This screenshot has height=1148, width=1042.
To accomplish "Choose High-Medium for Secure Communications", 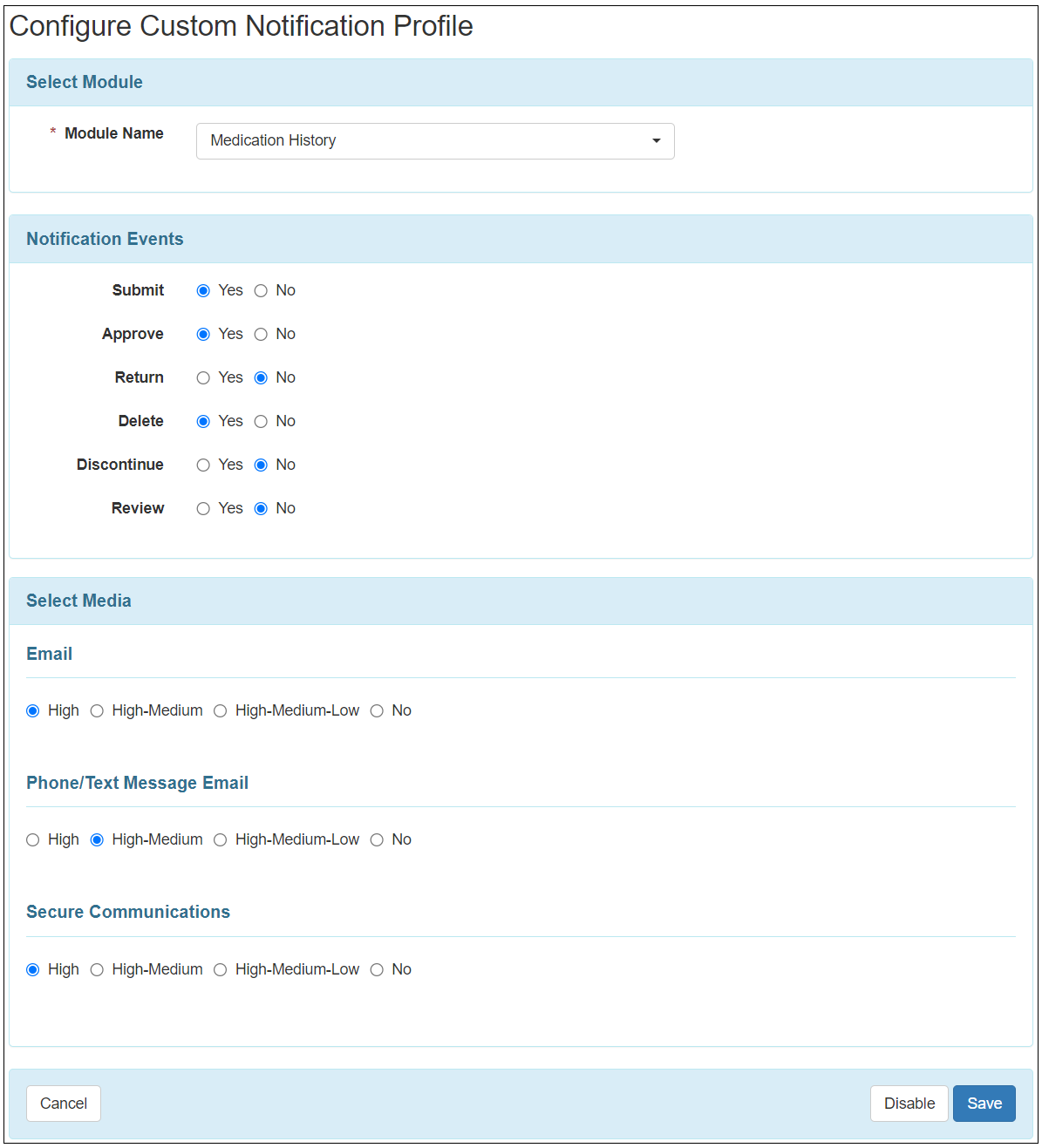I will click(x=97, y=970).
